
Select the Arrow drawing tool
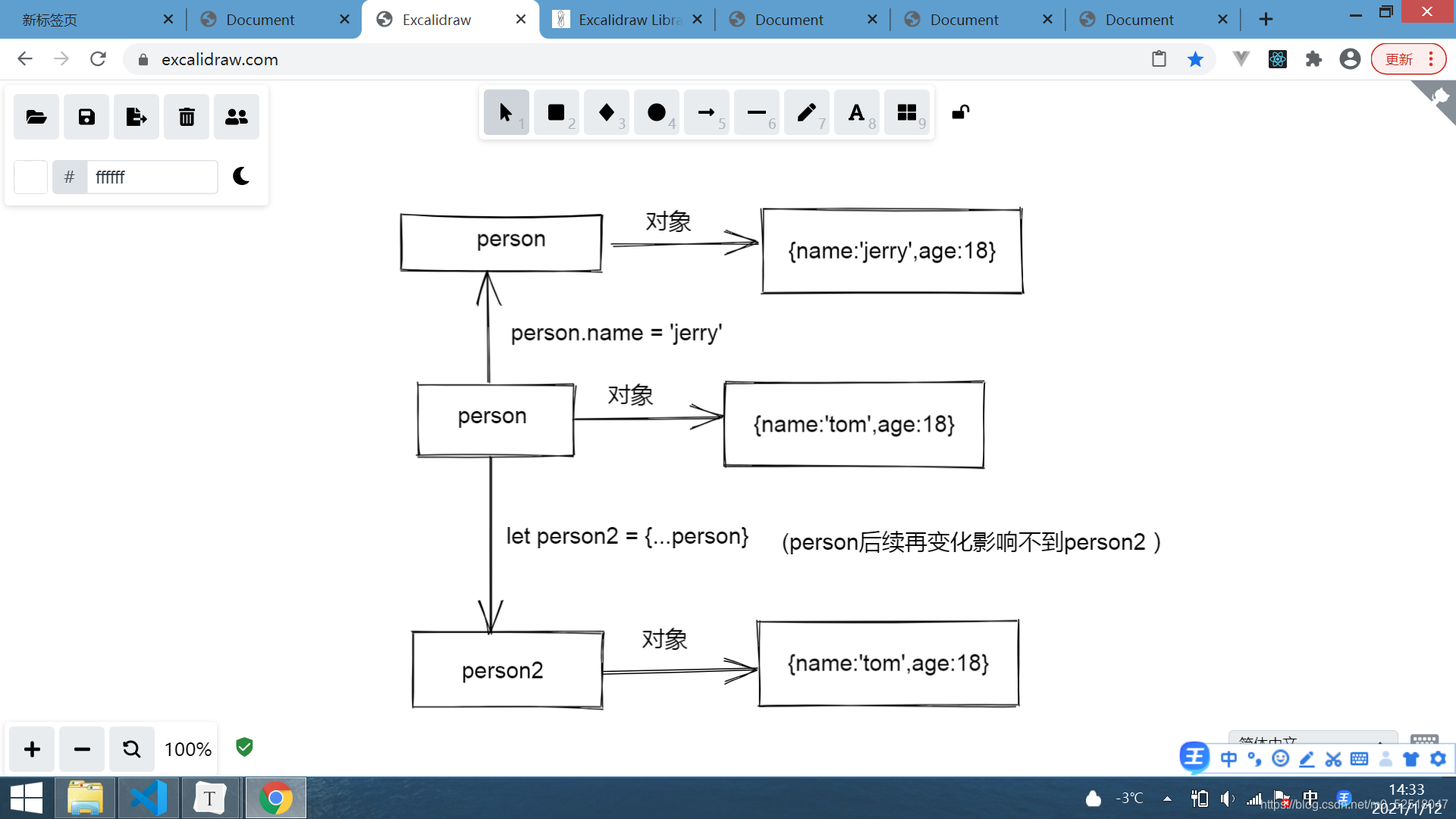coord(706,113)
